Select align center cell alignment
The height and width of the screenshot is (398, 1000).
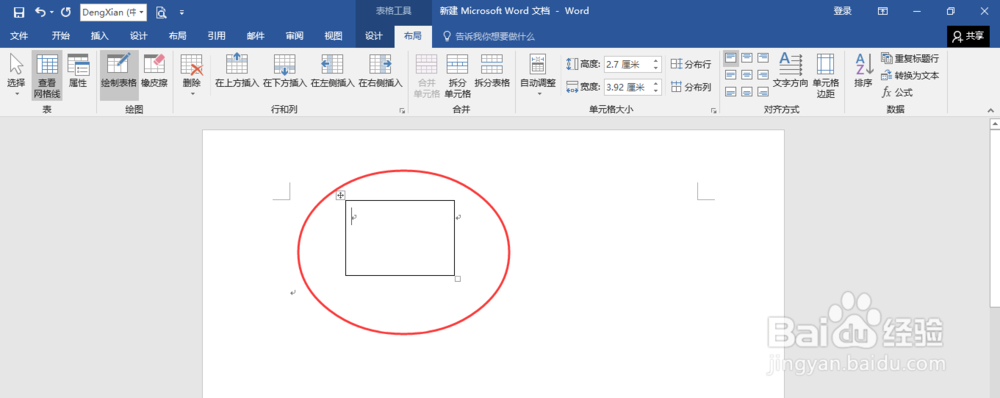click(747, 75)
